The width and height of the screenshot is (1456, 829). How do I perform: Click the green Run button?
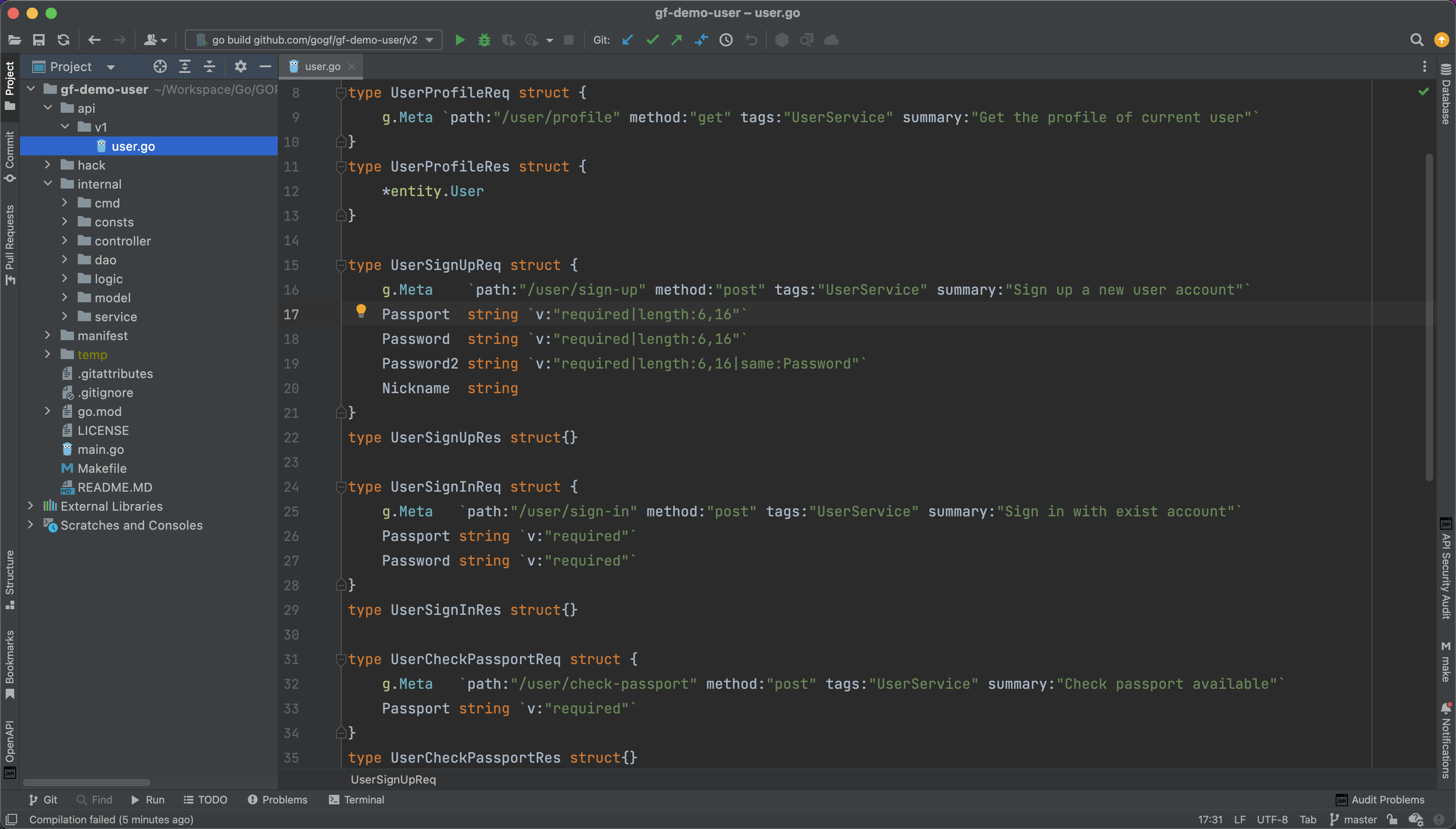pyautogui.click(x=460, y=40)
